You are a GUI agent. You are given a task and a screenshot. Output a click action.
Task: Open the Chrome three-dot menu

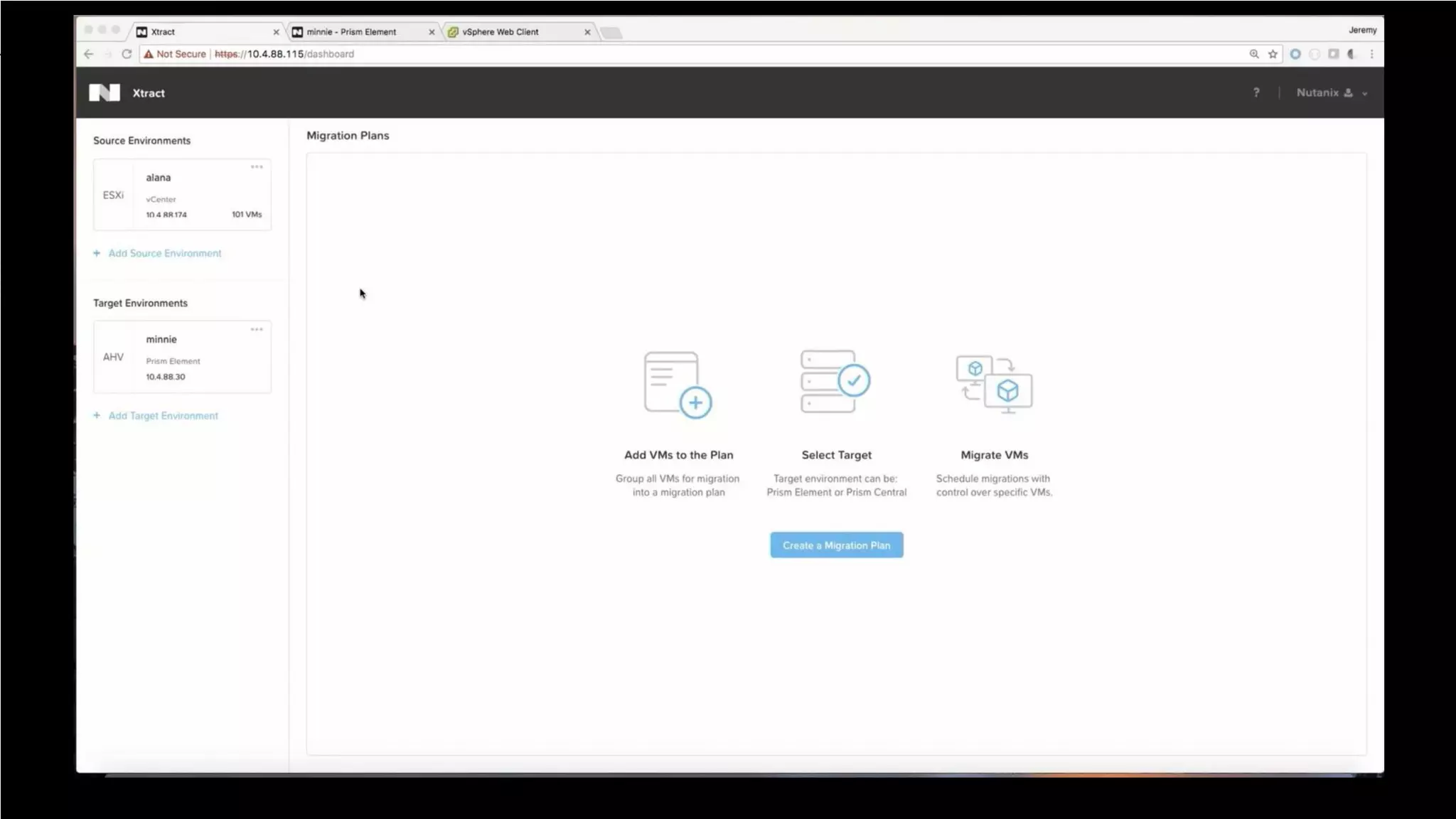pos(1372,54)
